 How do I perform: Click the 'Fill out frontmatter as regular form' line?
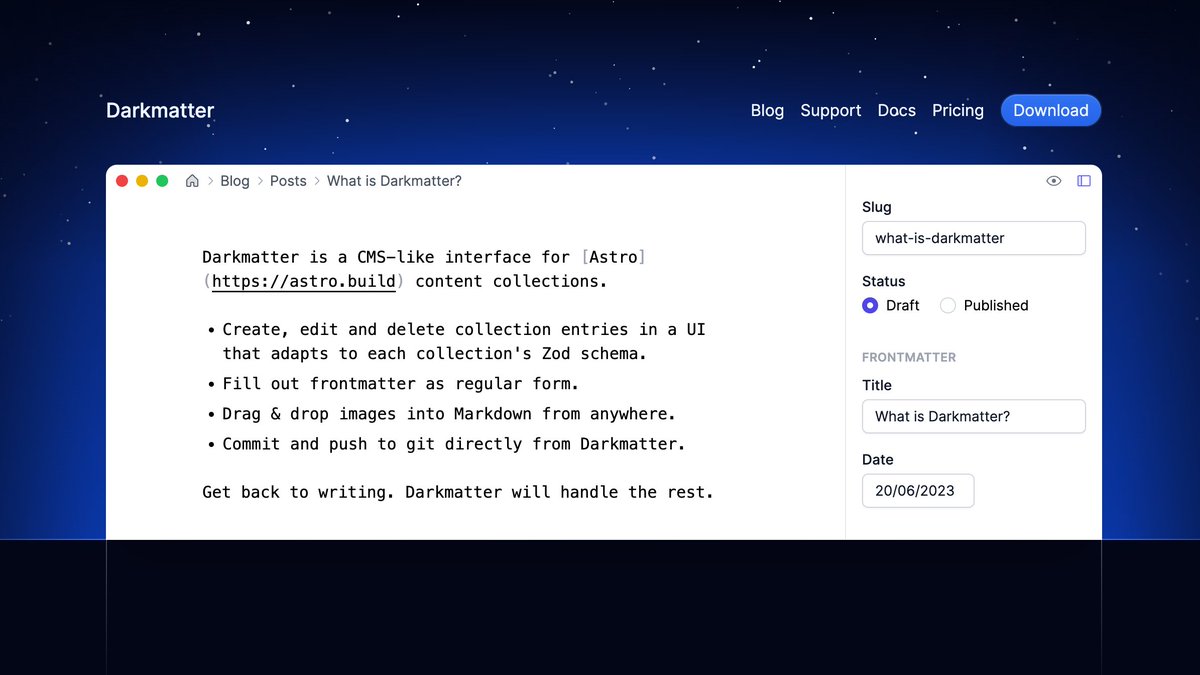(x=401, y=383)
